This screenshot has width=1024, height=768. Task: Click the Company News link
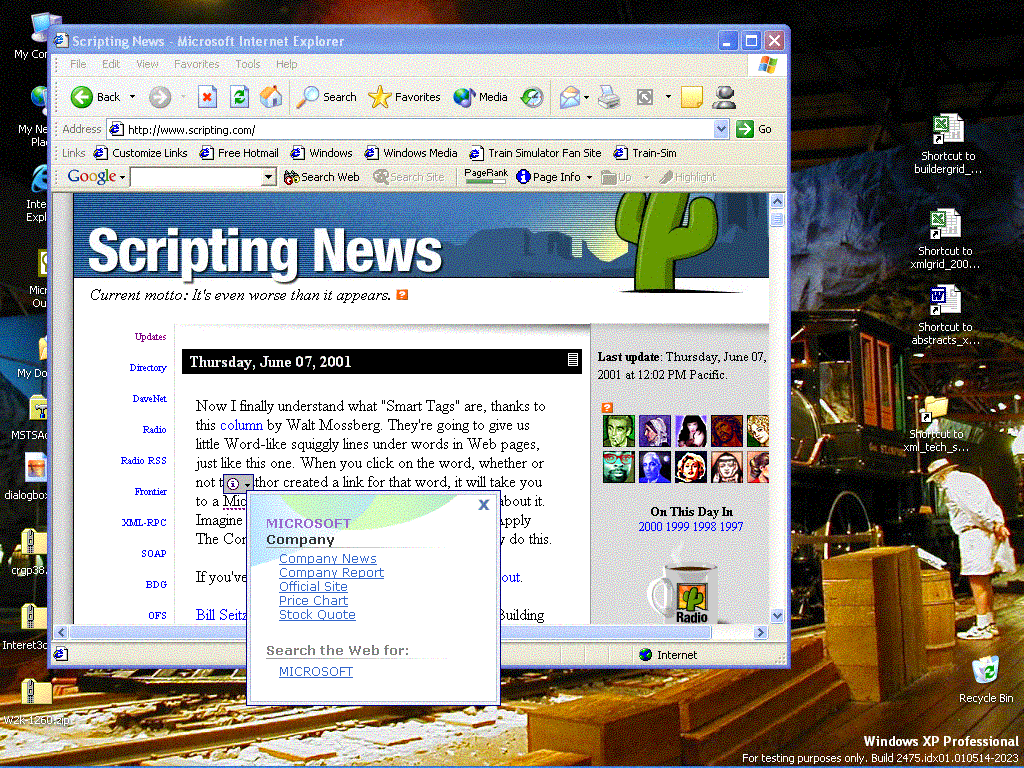coord(327,559)
